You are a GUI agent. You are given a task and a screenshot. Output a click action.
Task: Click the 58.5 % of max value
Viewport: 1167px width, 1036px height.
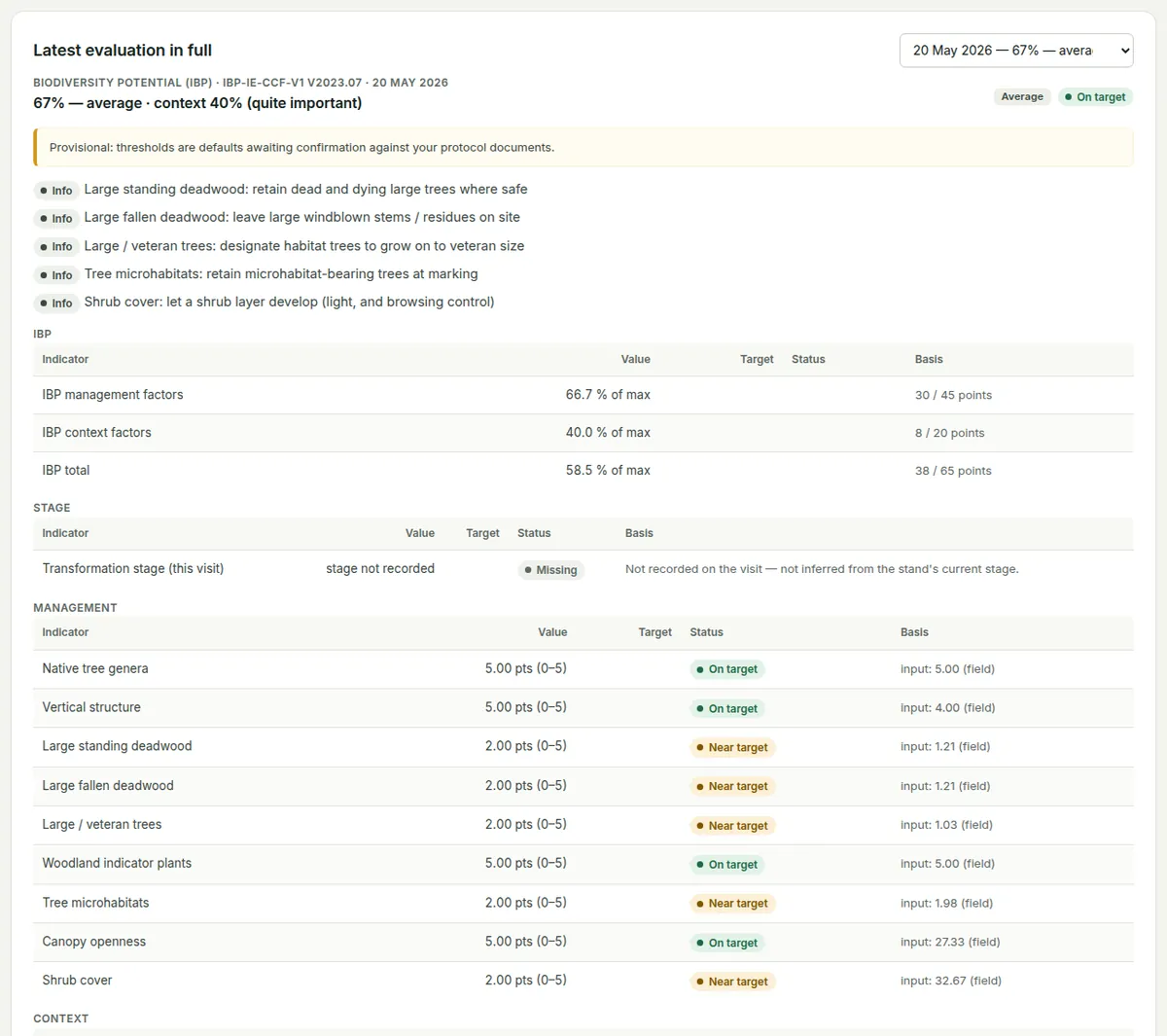(608, 471)
